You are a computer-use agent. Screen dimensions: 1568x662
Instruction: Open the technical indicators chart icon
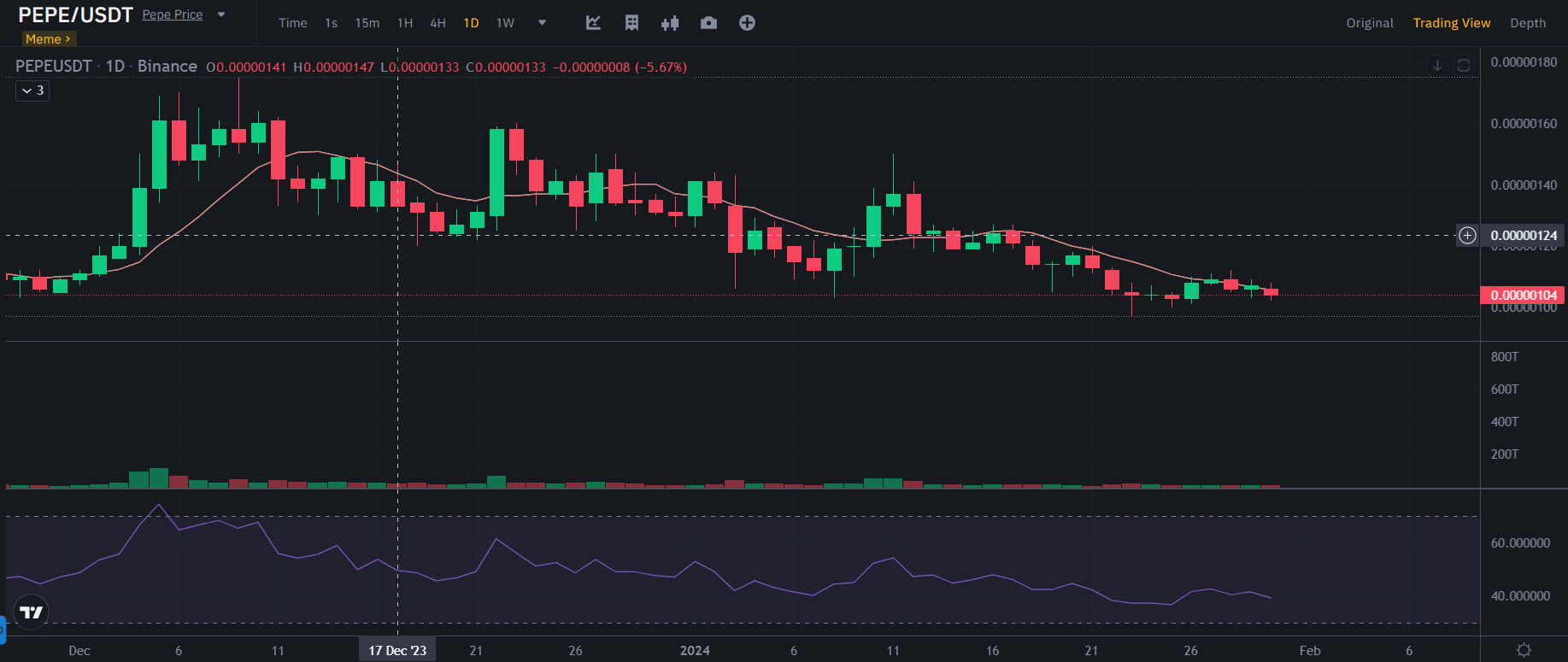tap(593, 23)
